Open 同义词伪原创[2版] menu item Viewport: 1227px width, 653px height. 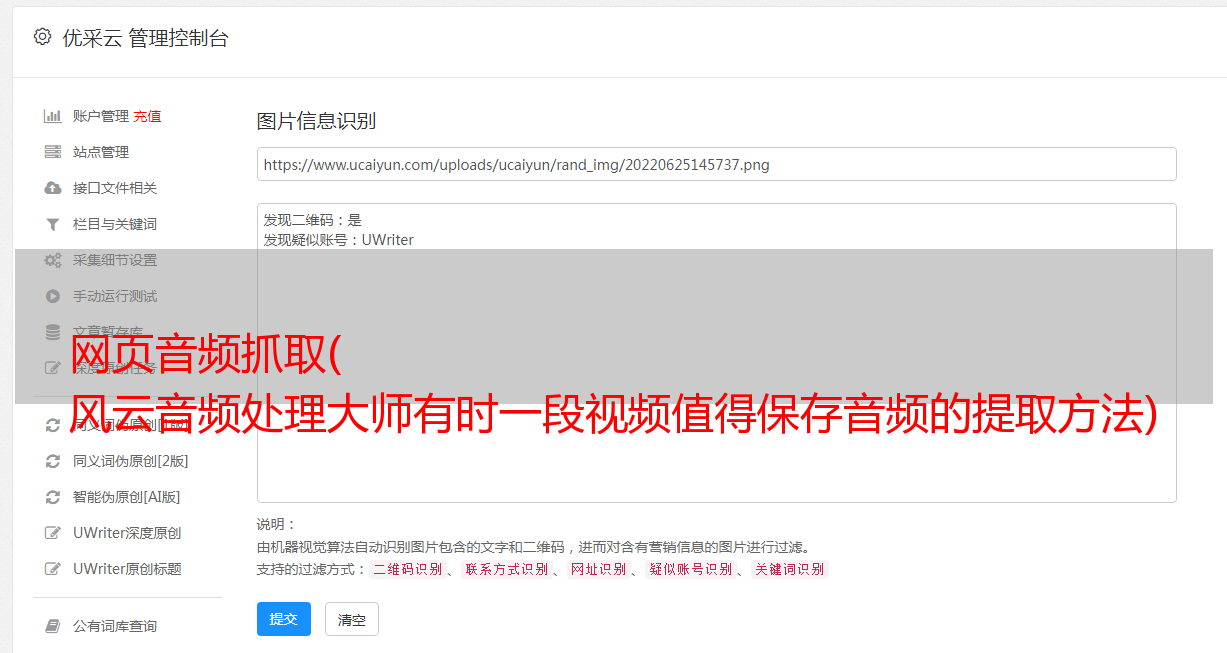[131, 461]
